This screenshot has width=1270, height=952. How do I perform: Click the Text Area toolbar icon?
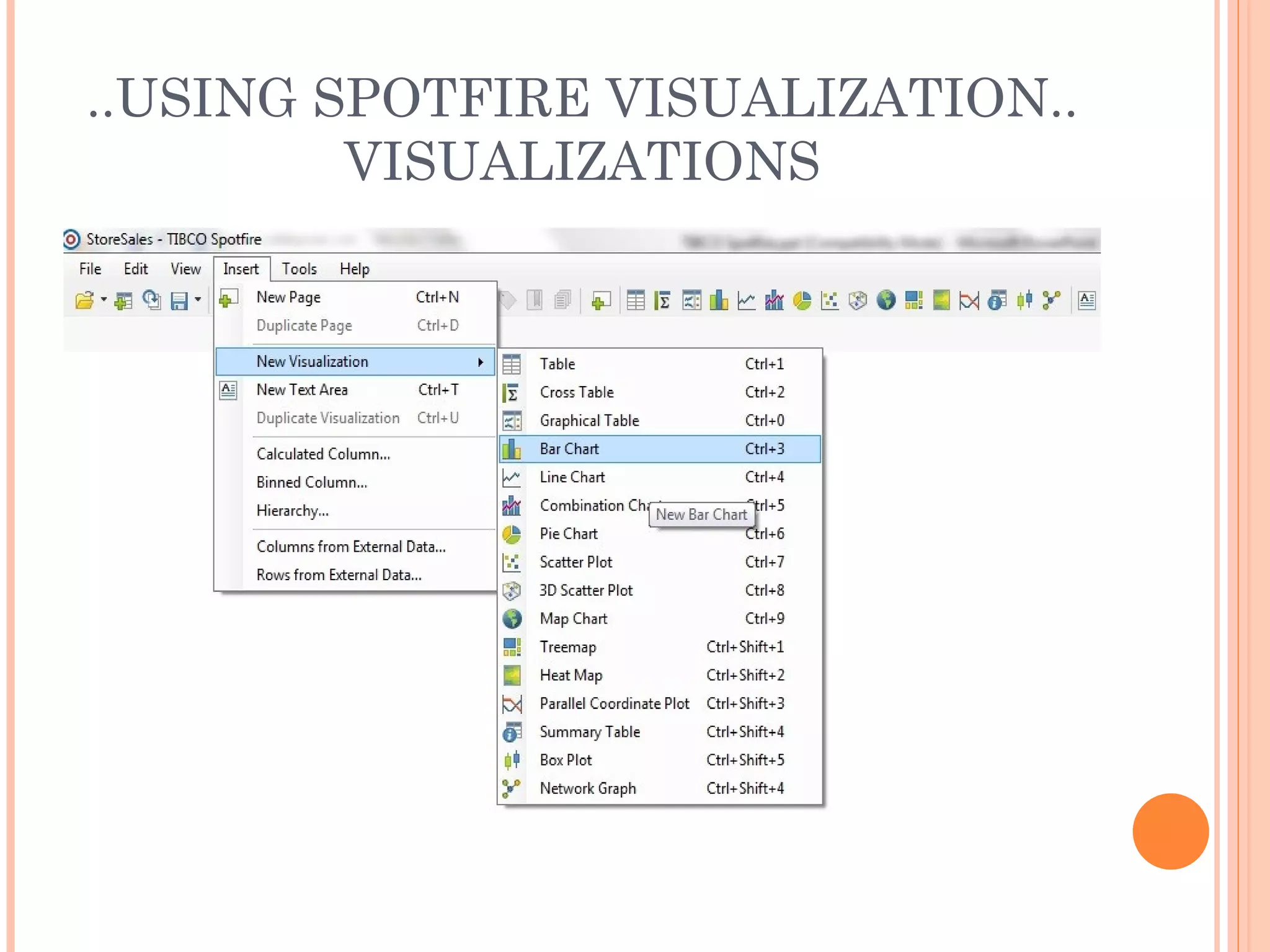pos(1086,301)
